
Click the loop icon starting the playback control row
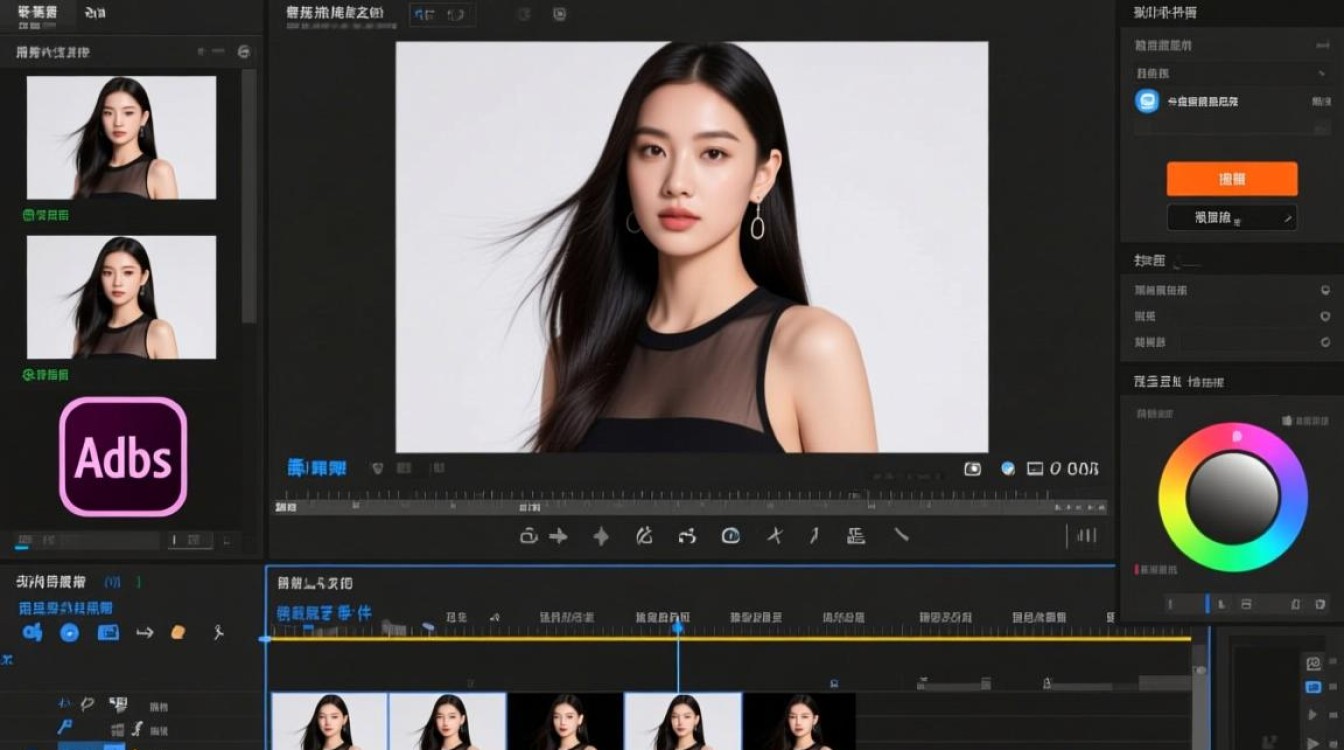tap(529, 536)
